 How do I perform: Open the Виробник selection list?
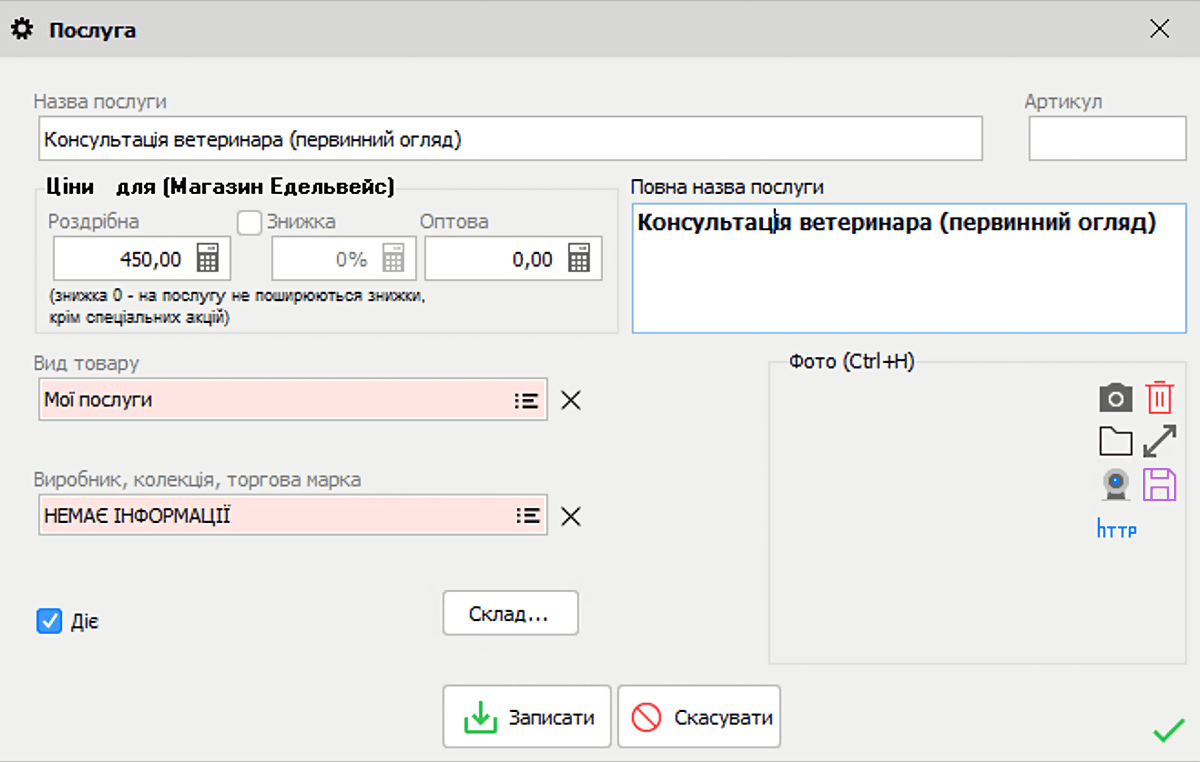coord(529,516)
